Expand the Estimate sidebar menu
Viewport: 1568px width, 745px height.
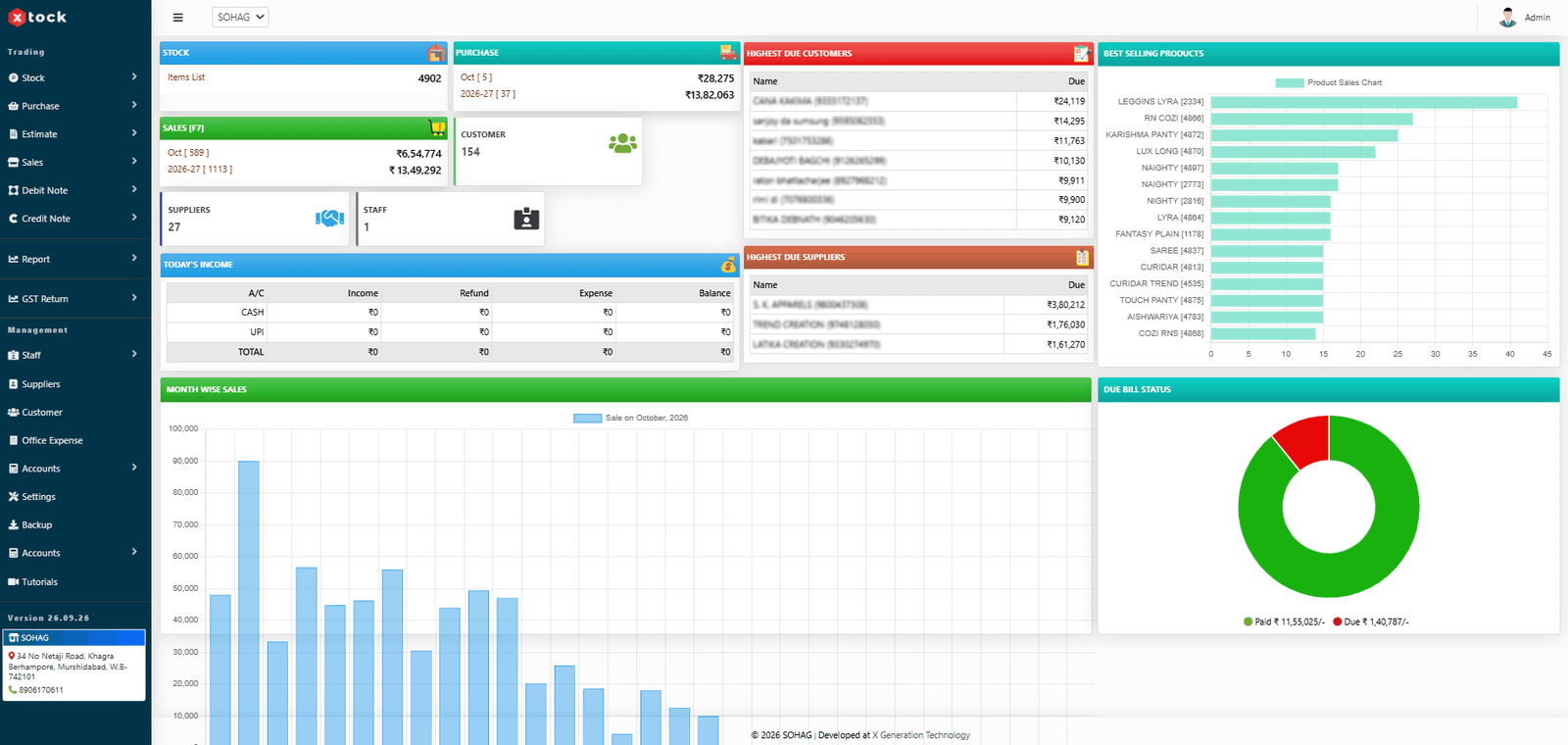(x=75, y=134)
